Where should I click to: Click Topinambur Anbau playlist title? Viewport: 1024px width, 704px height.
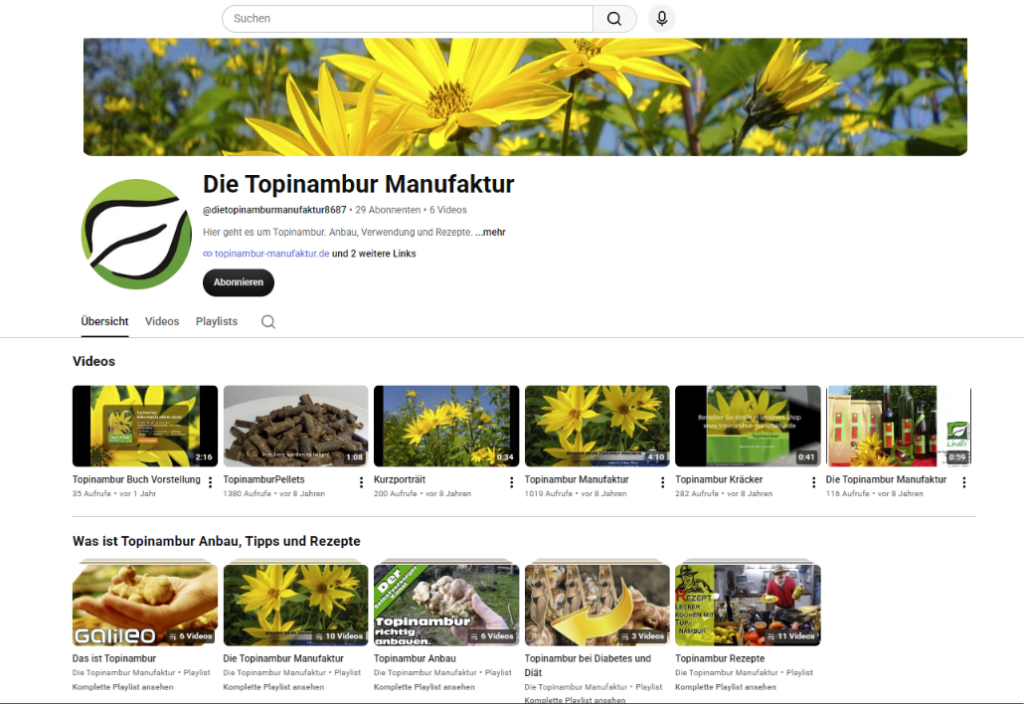[415, 658]
